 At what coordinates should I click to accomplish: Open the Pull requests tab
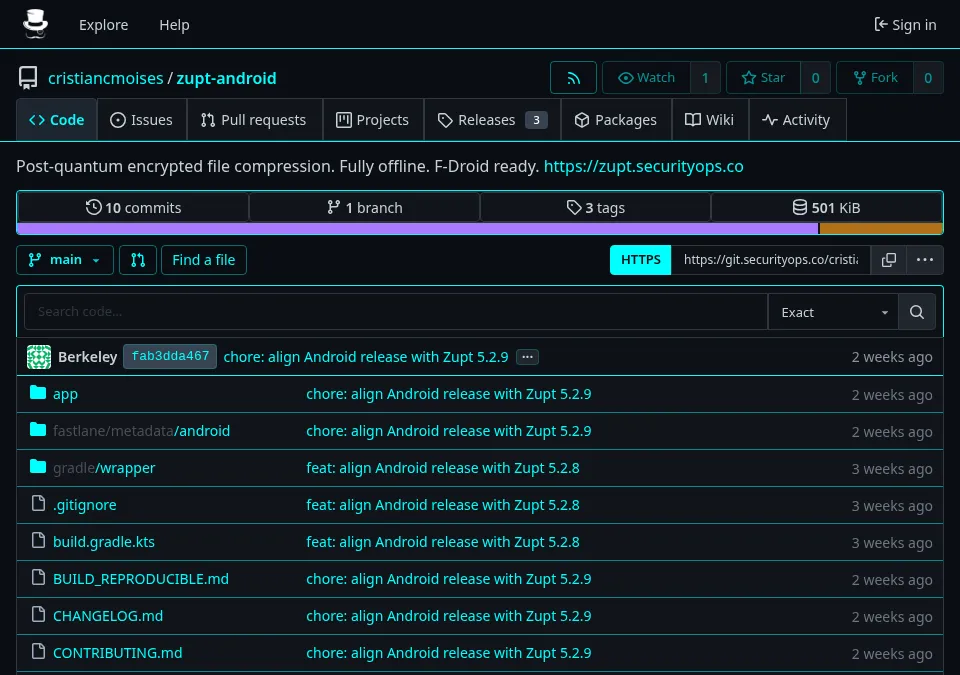tap(254, 120)
